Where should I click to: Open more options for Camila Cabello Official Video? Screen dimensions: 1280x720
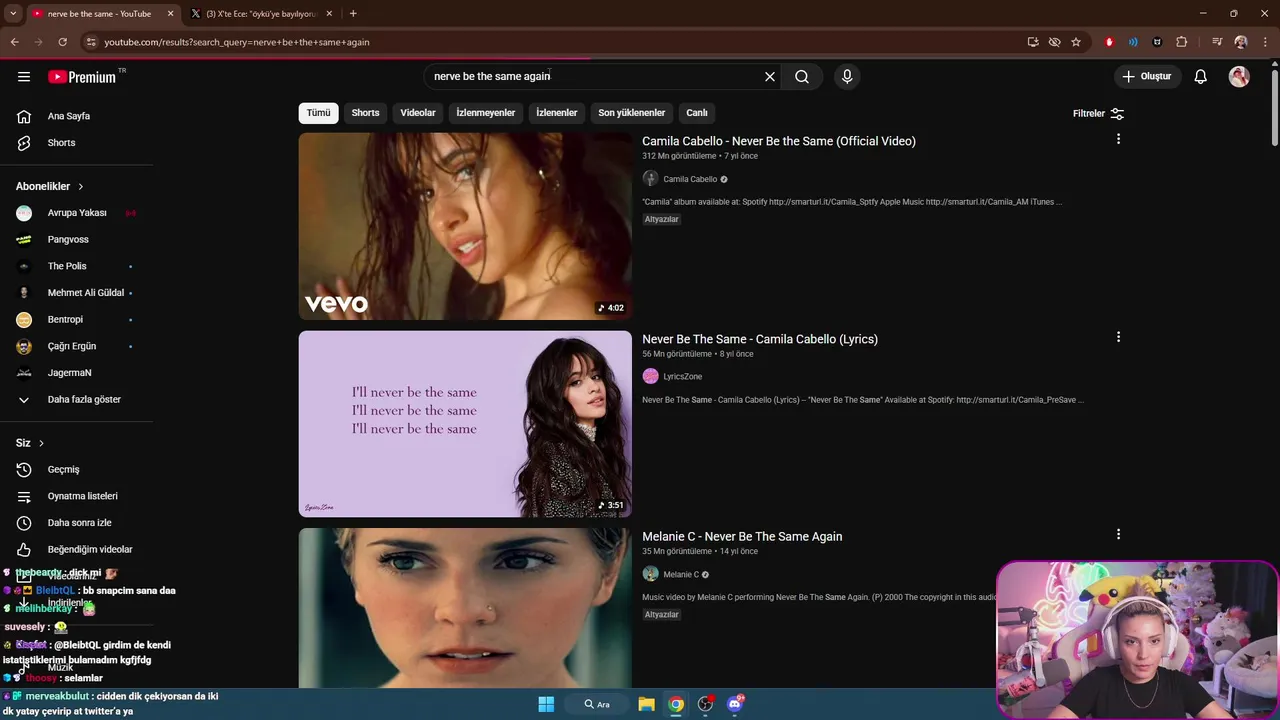tap(1118, 139)
